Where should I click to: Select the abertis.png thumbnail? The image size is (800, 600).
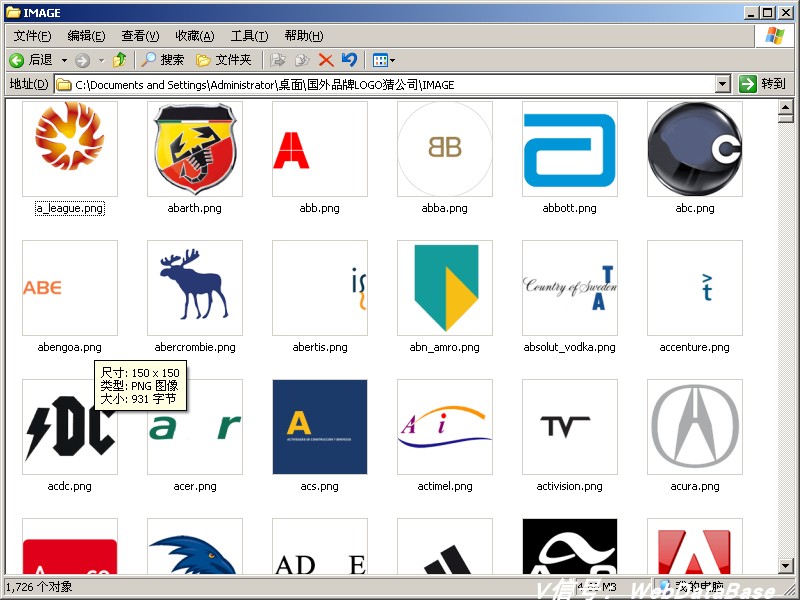pos(320,288)
